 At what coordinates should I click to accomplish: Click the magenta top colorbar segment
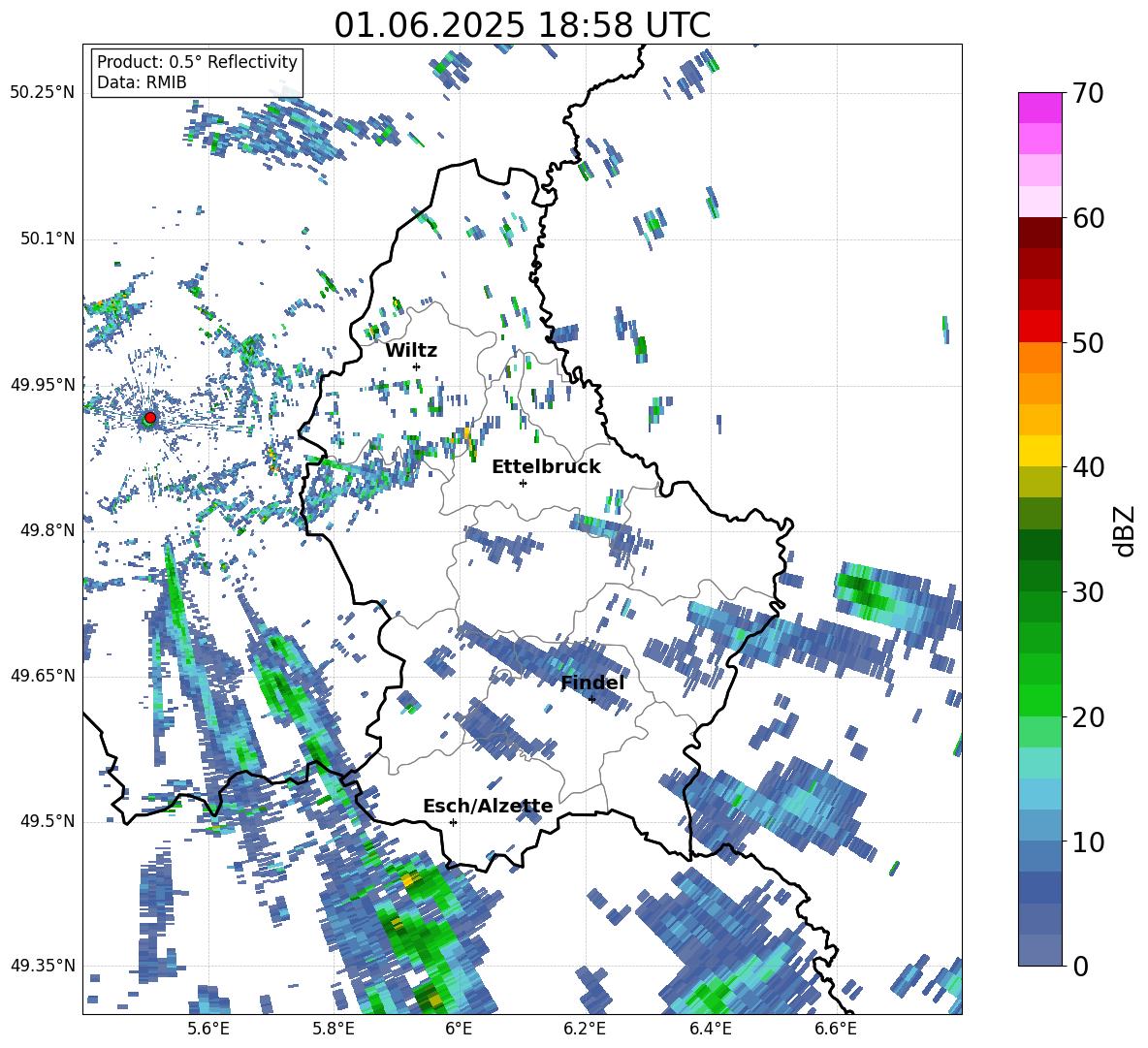coord(1039,108)
